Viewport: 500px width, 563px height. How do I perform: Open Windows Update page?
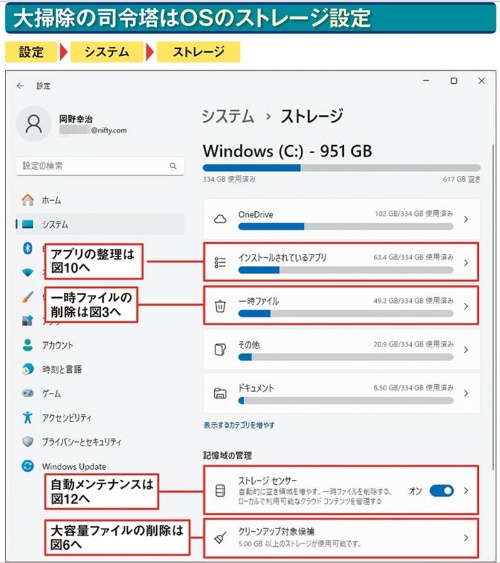74,466
